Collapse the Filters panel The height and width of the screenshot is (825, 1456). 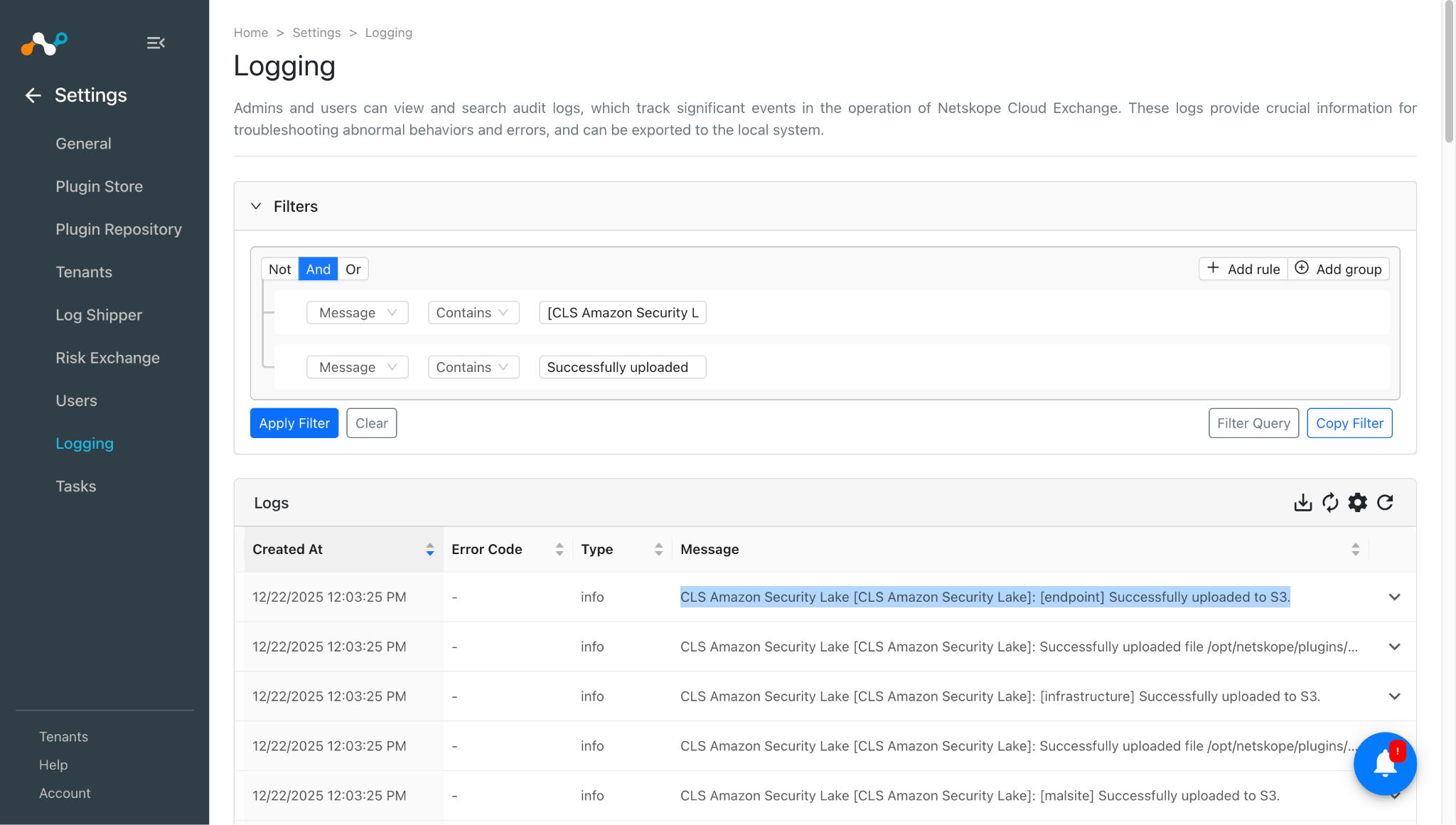click(x=256, y=206)
